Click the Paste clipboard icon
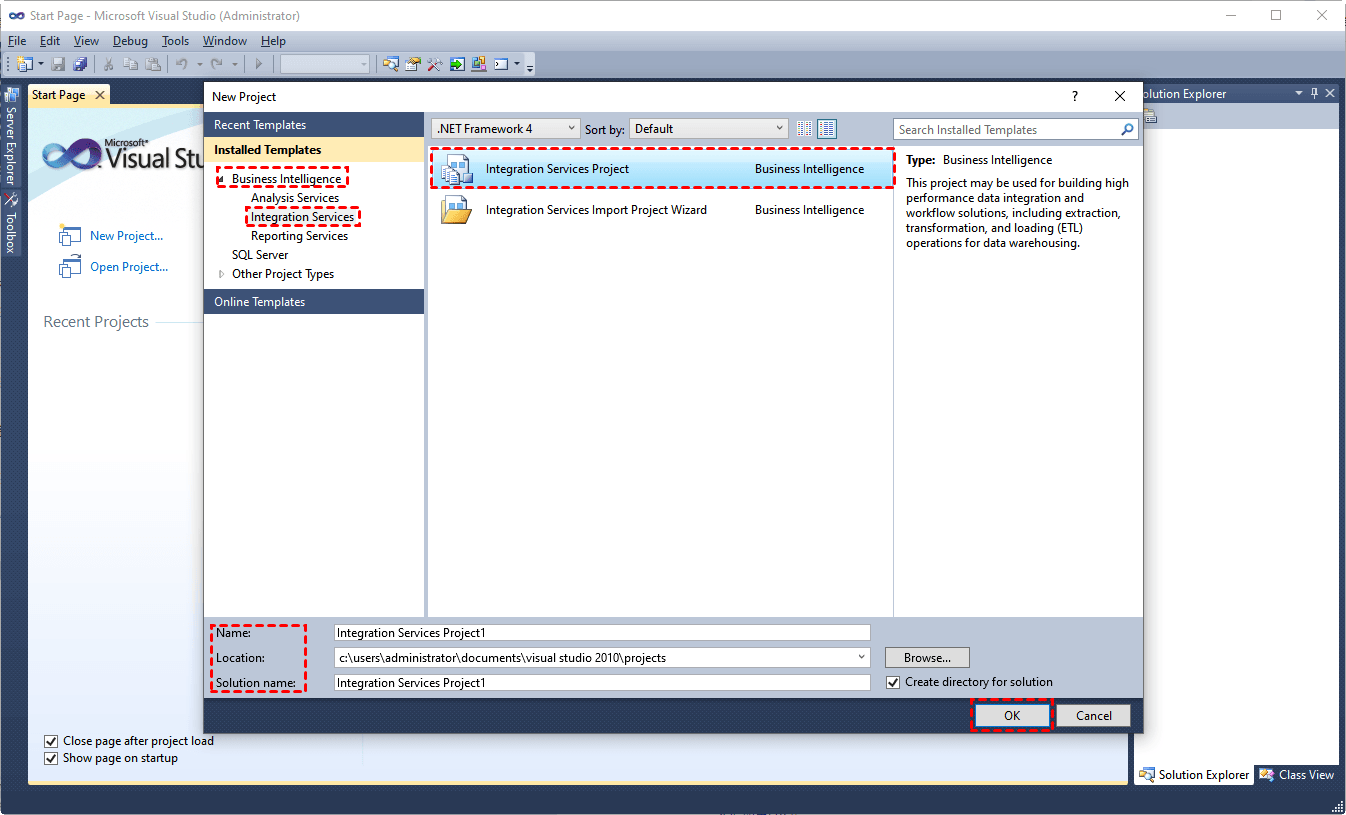Image resolution: width=1346 pixels, height=815 pixels. [153, 64]
